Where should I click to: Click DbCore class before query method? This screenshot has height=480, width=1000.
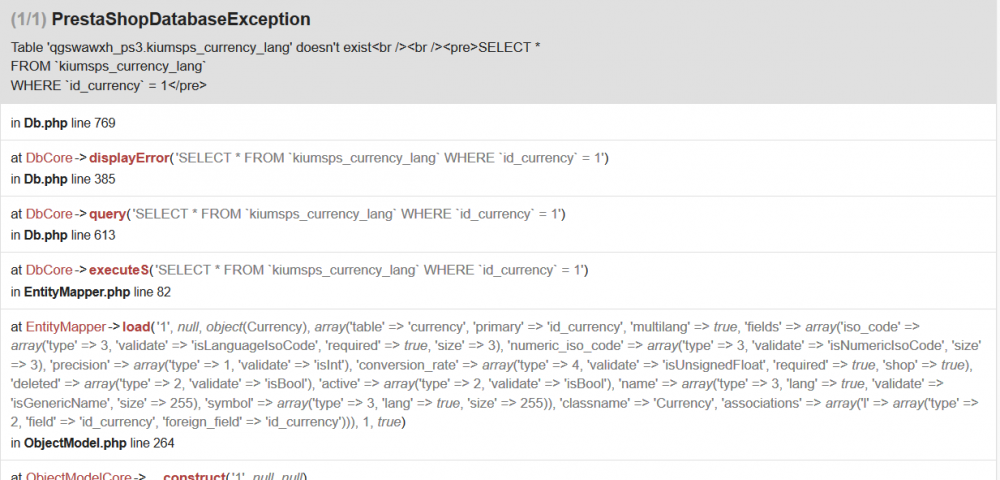49,214
